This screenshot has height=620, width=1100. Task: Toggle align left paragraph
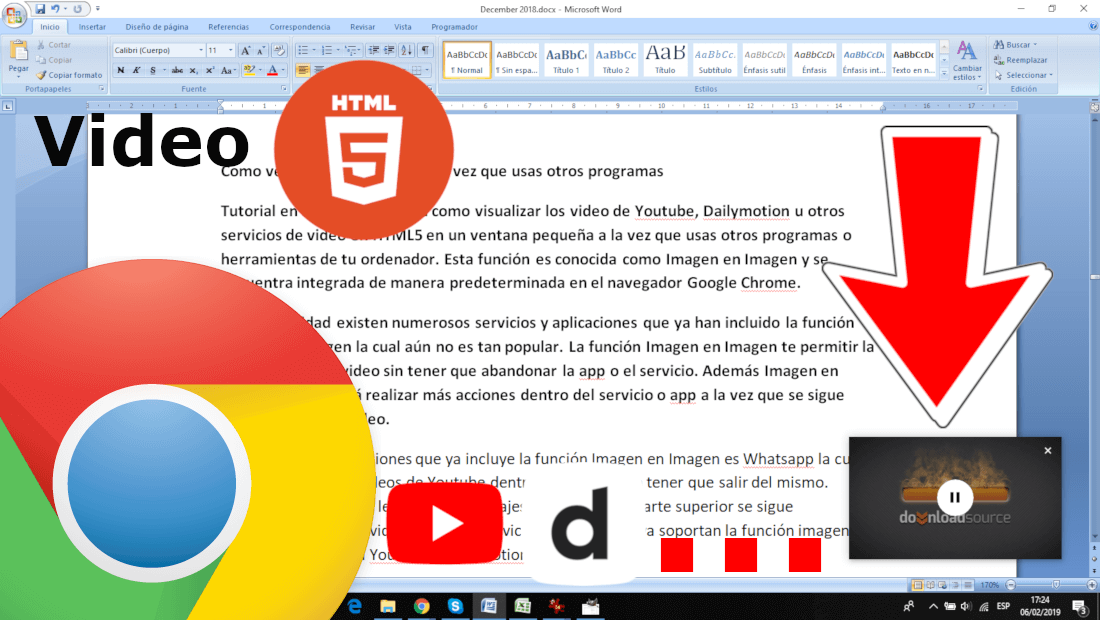click(302, 70)
